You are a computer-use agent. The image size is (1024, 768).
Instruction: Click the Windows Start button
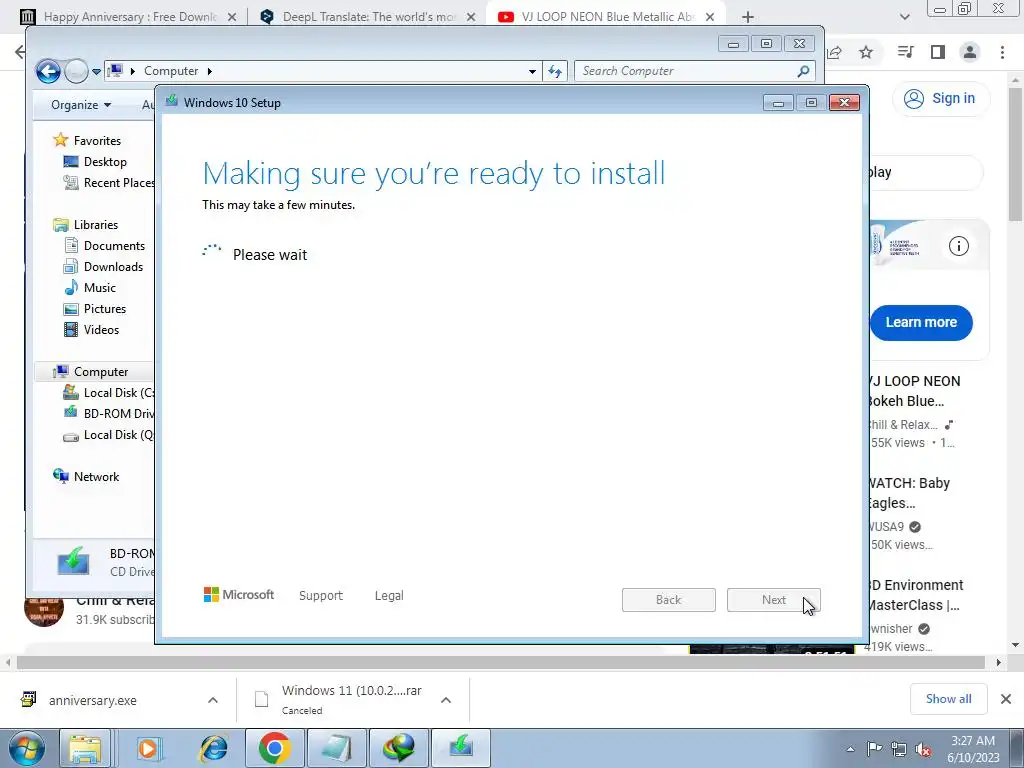point(27,748)
